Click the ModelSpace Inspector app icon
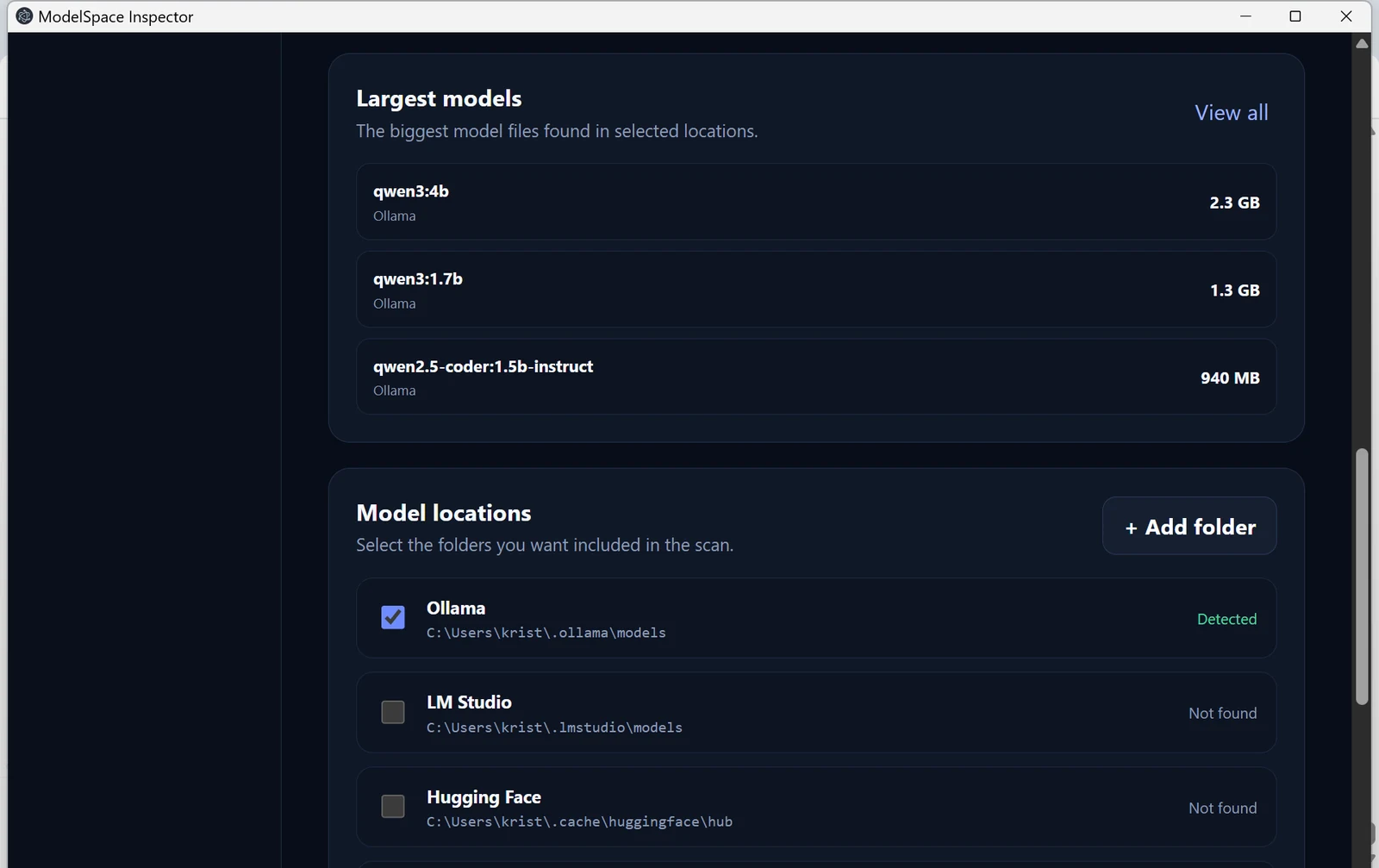Viewport: 1379px width, 868px height. click(x=24, y=16)
